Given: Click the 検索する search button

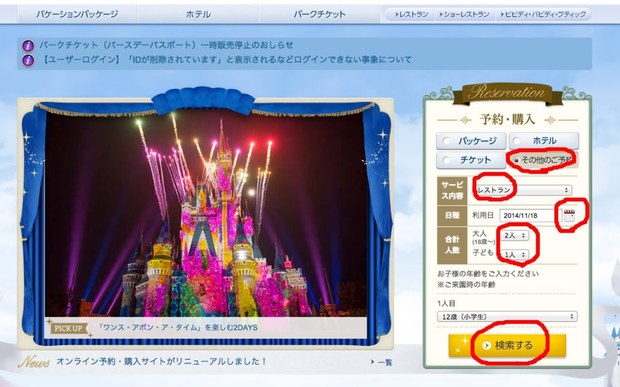Looking at the screenshot, I should click(507, 346).
